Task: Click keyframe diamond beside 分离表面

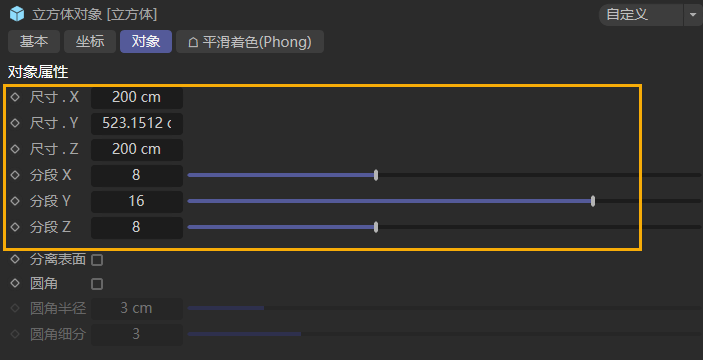Action: pos(15,259)
